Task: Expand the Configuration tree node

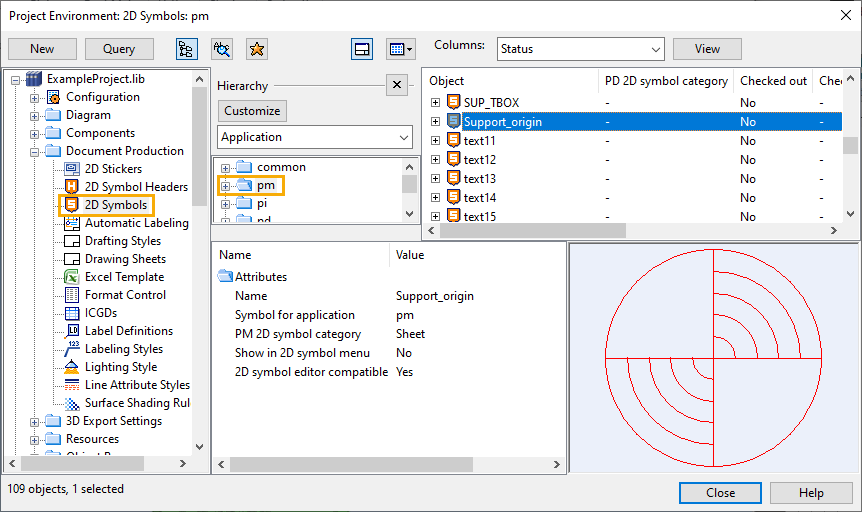Action: click(x=35, y=97)
